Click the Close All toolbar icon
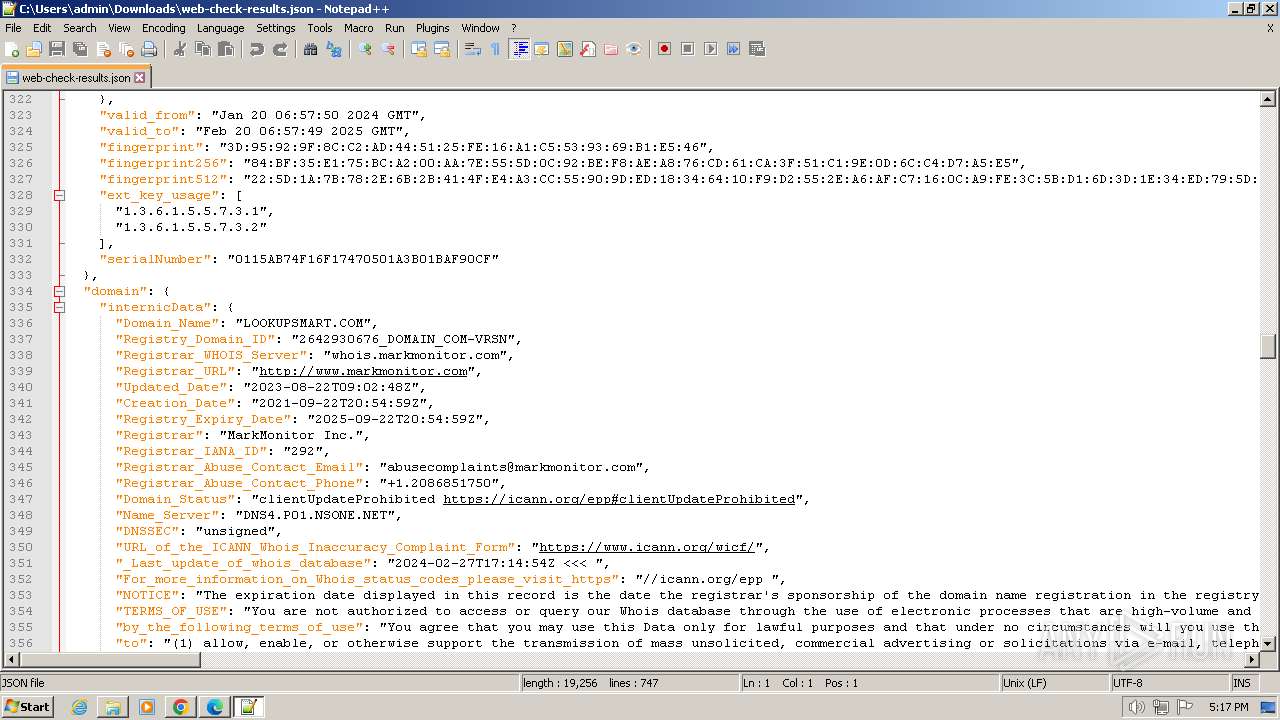 126,49
